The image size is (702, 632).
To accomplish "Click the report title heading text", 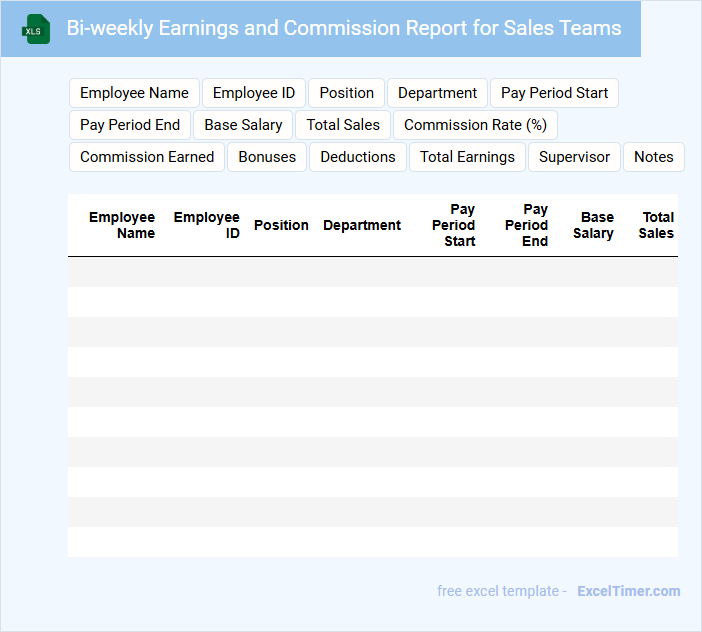I will coord(343,28).
